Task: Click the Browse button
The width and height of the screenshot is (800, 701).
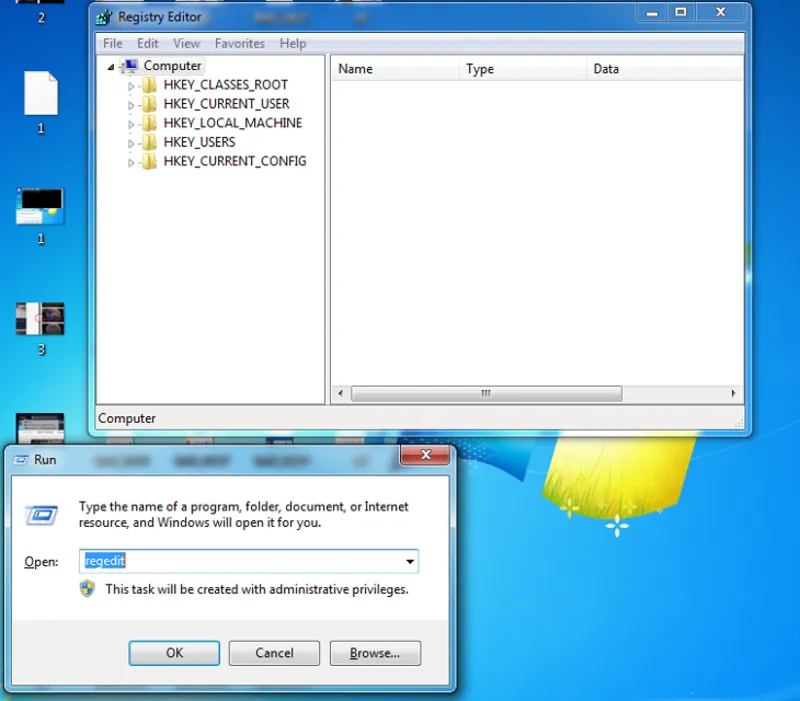Action: pos(374,653)
